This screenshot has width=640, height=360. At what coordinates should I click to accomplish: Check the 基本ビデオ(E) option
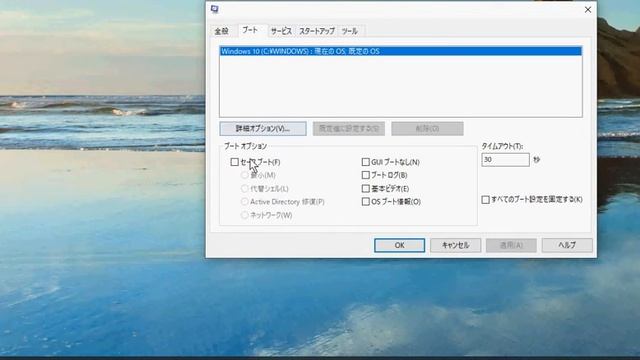point(366,189)
